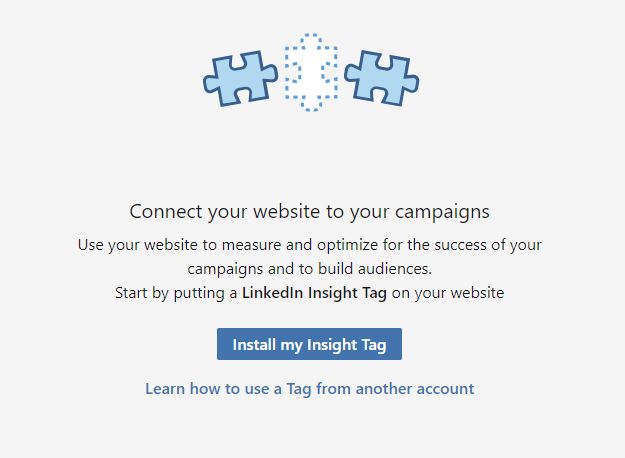Click 'campaigns and to build audiences' text
Image resolution: width=625 pixels, height=458 pixels.
310,269
